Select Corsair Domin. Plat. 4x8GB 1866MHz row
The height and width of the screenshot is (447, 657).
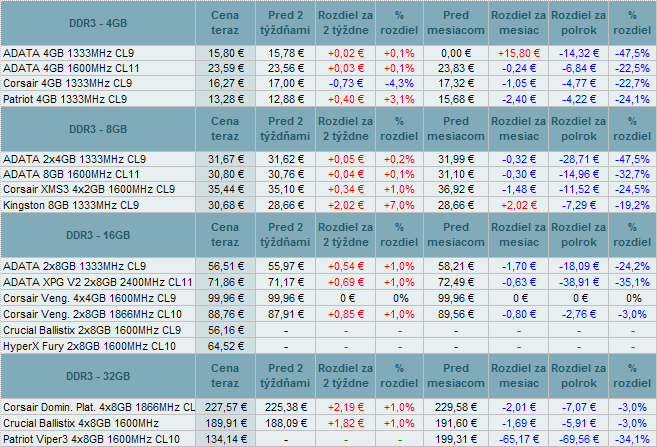[98, 407]
